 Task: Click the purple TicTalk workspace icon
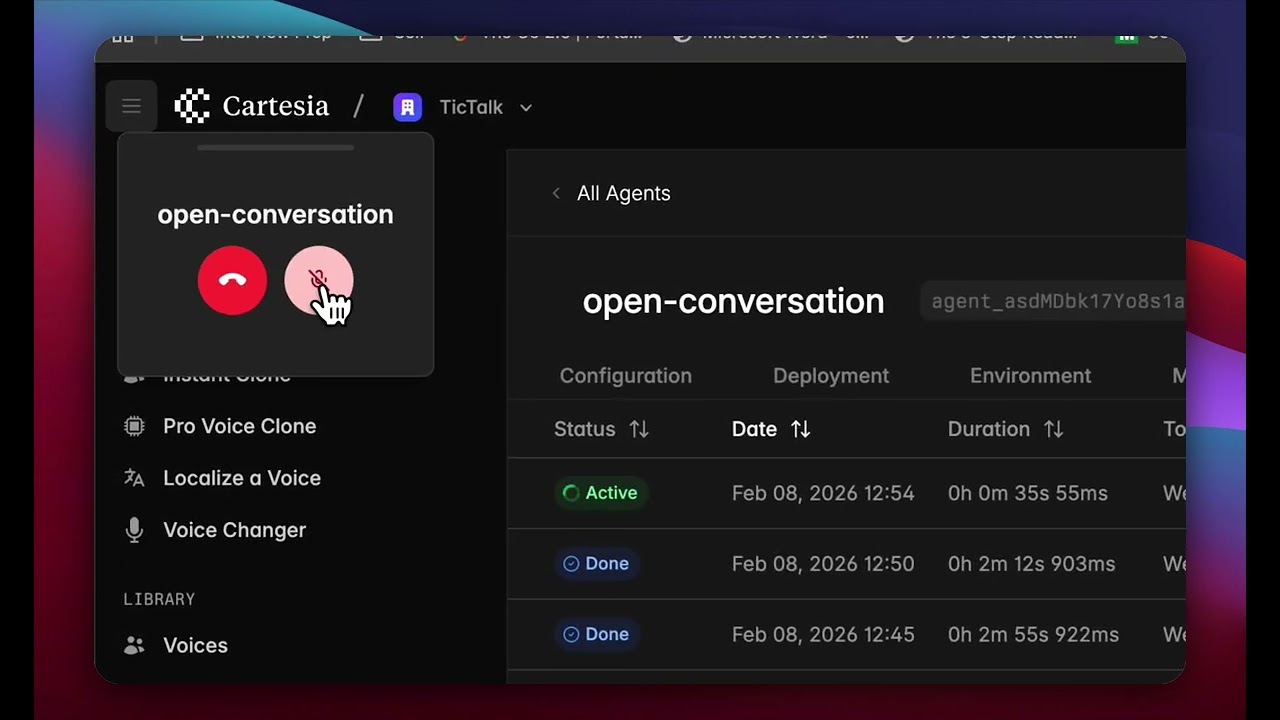point(407,107)
